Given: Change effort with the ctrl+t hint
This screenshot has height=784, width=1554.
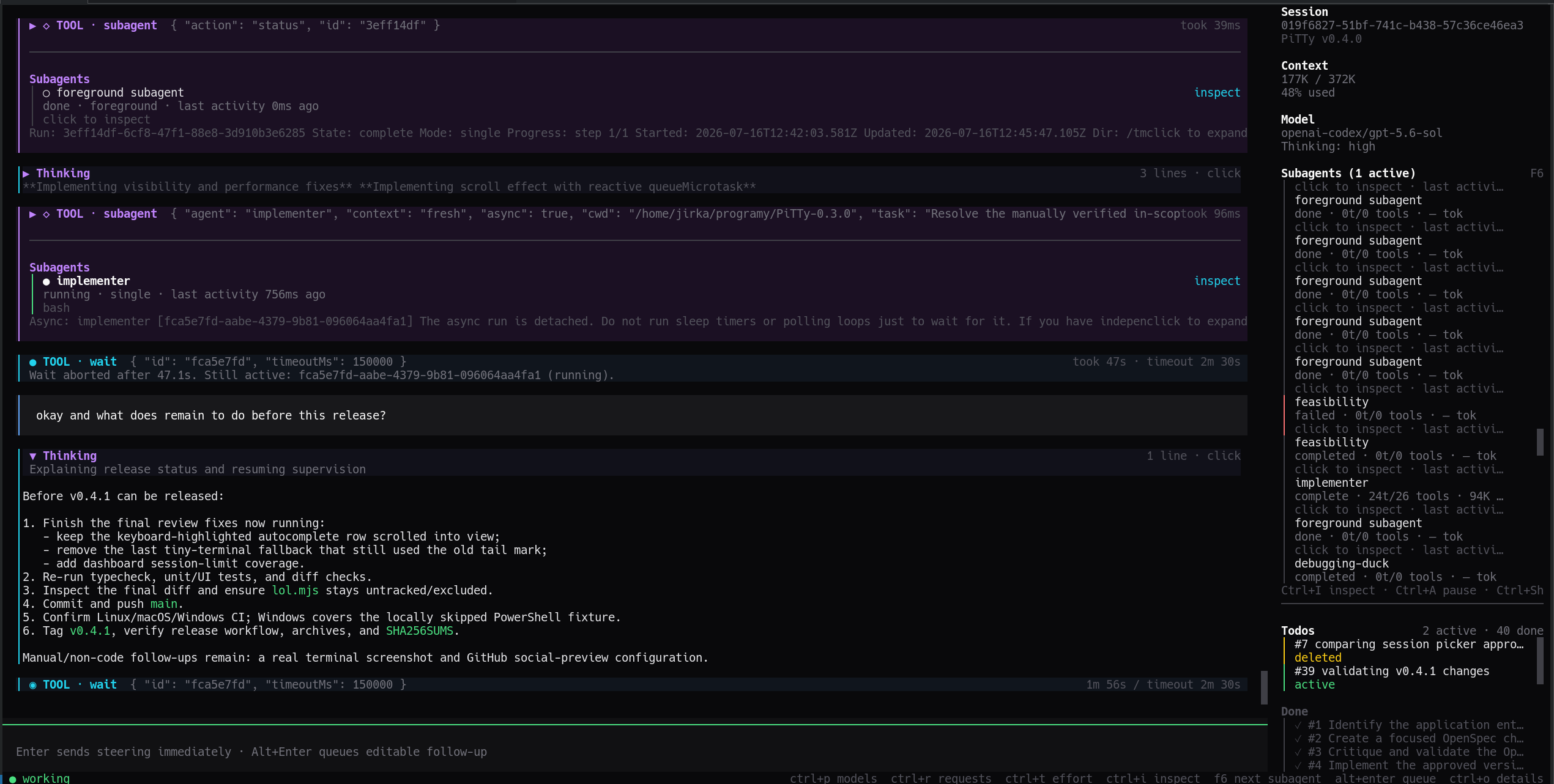Looking at the screenshot, I should click(x=1049, y=778).
